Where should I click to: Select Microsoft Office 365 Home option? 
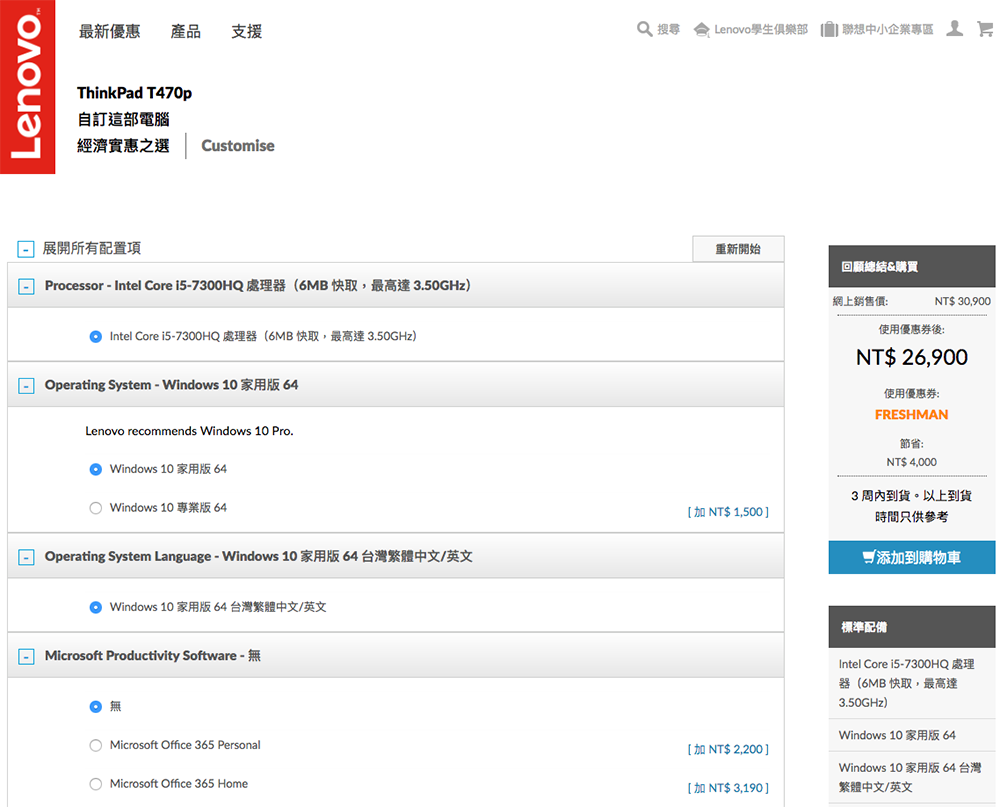[96, 784]
